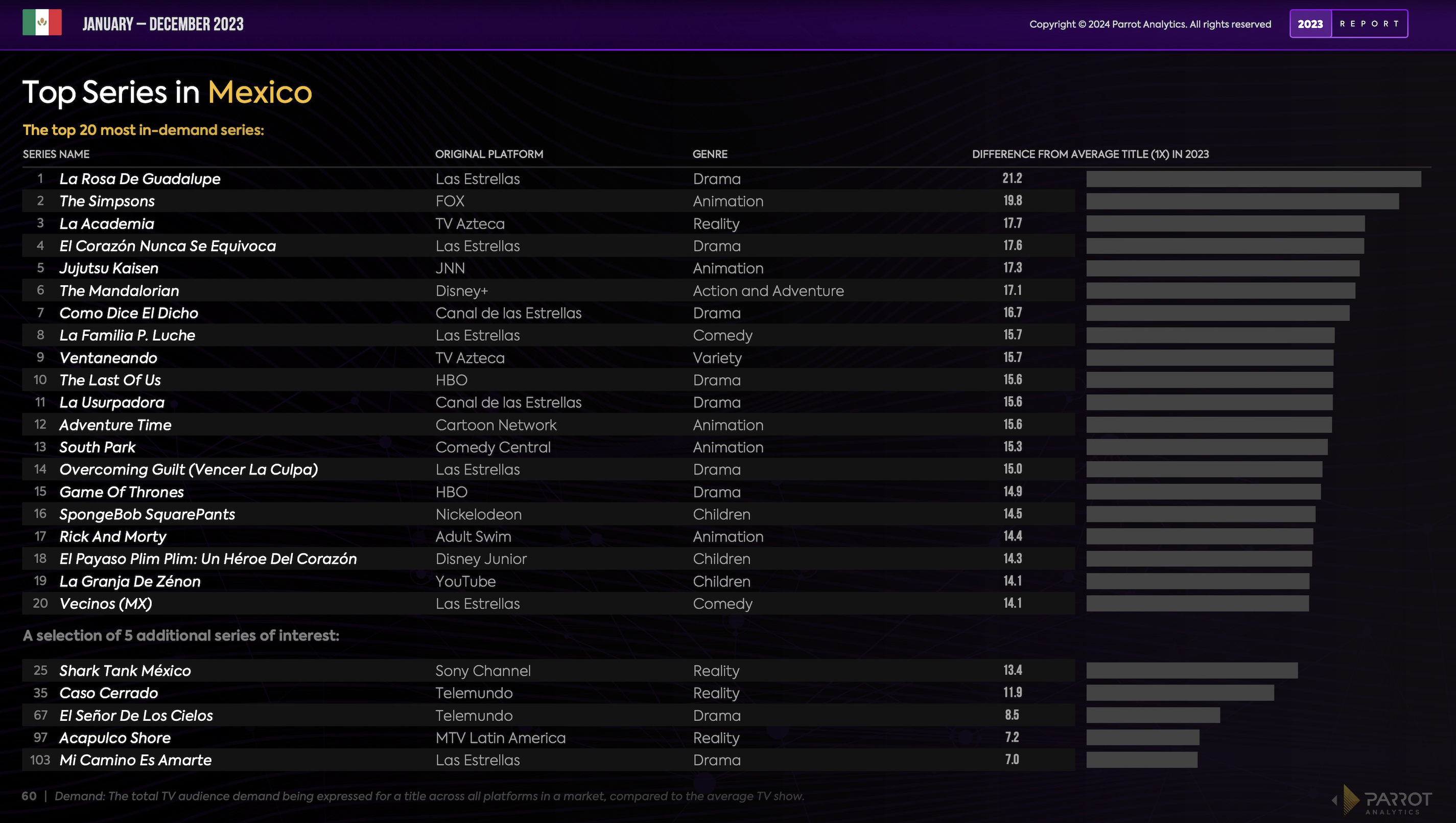Screen dimensions: 1456x823
Task: Select La Granja De Zénon title
Action: click(x=129, y=582)
